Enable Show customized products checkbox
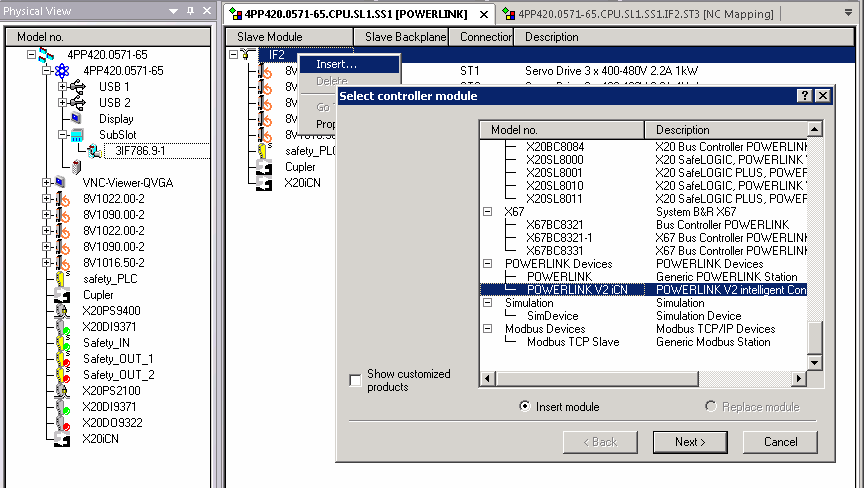The width and height of the screenshot is (865, 488). click(355, 380)
